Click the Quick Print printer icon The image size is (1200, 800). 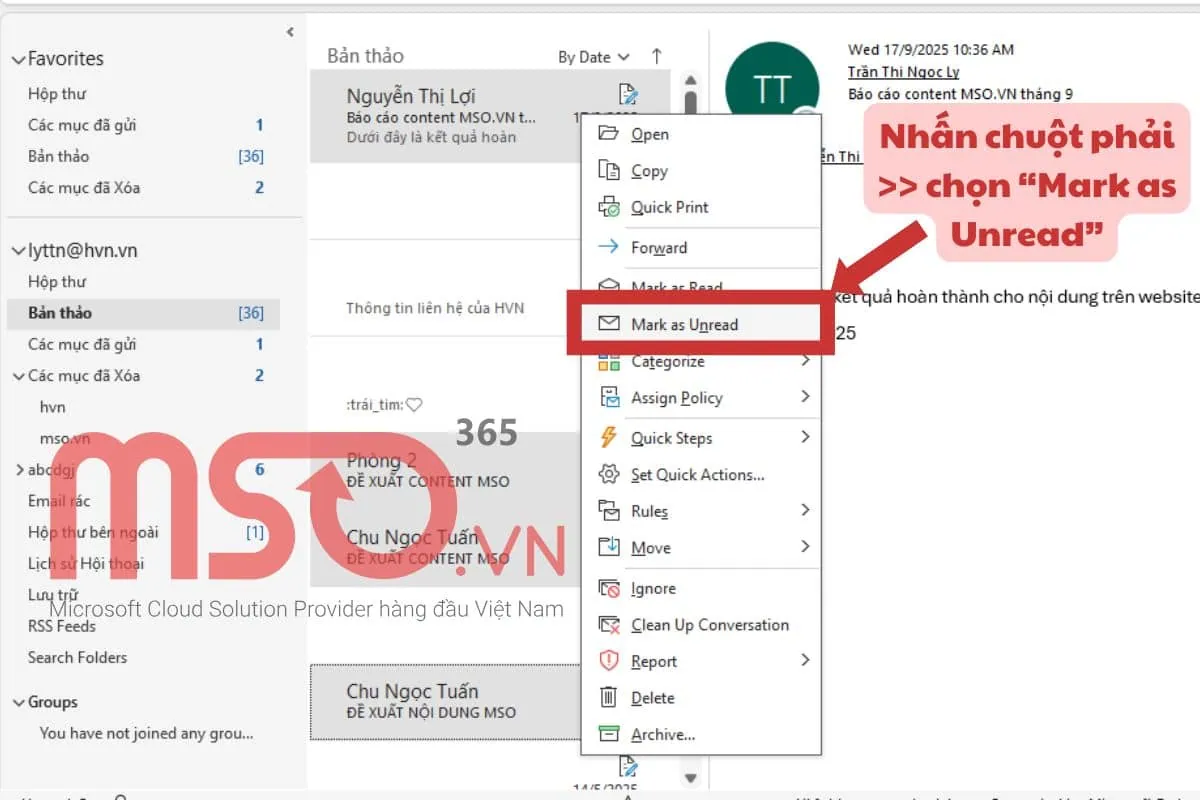click(608, 208)
